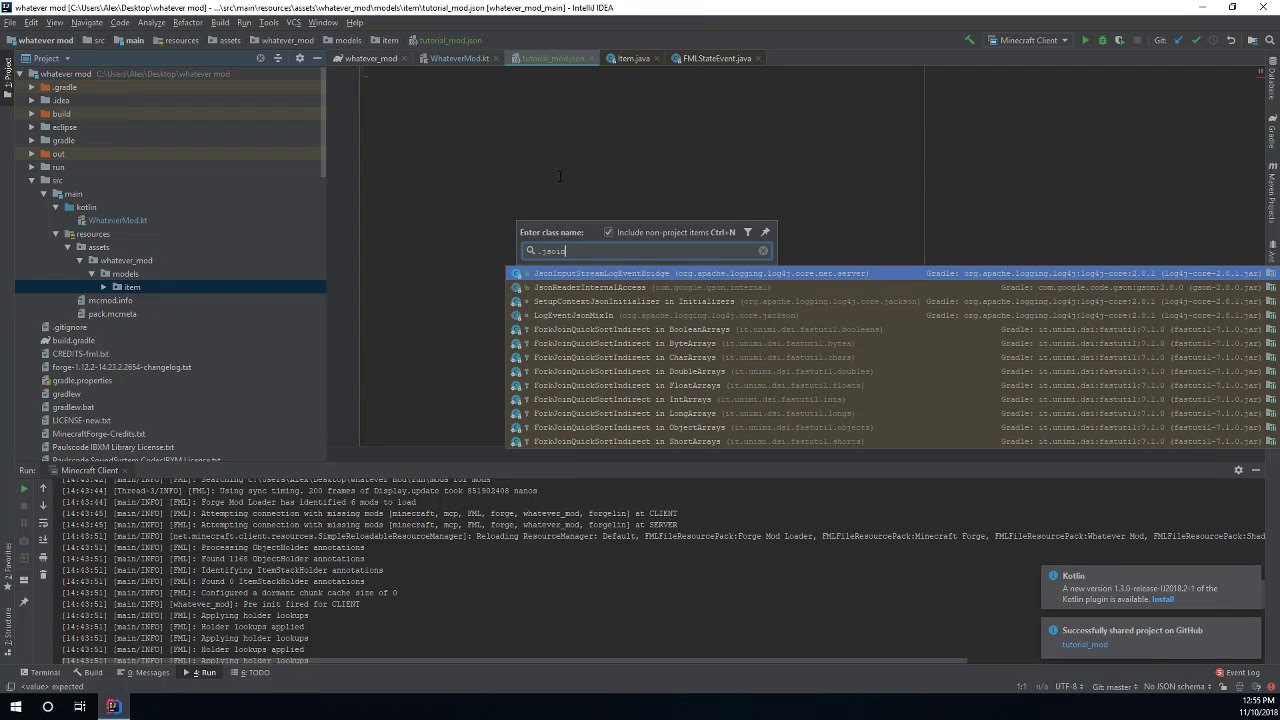
Task: Open the Refactor menu
Action: (187, 22)
